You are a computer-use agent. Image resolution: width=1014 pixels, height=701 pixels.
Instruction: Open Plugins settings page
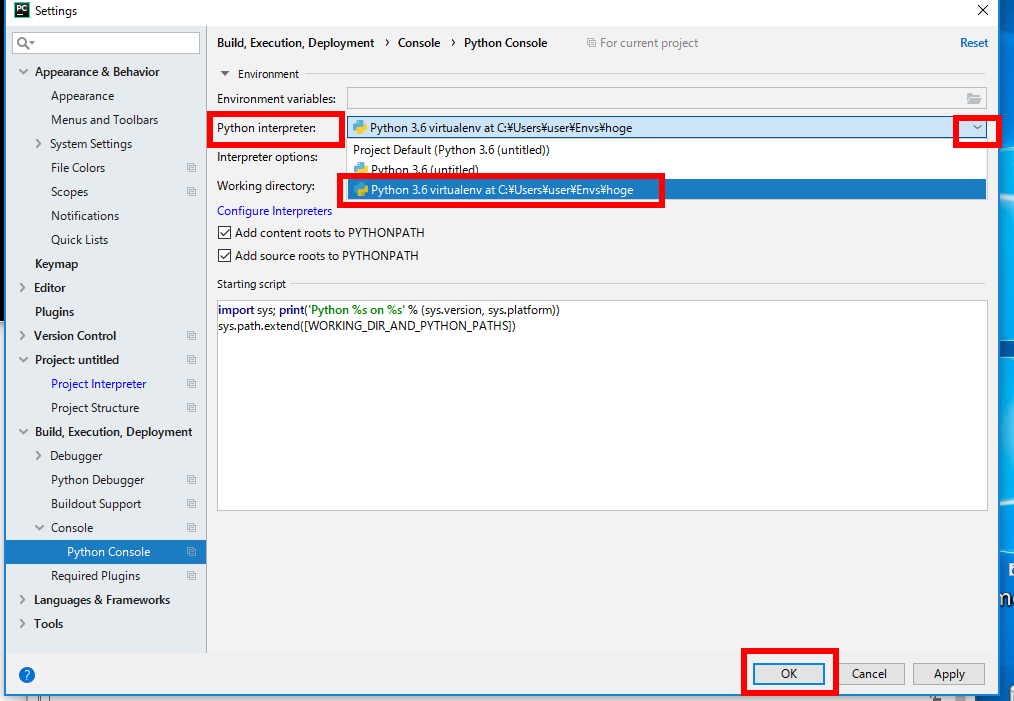[x=54, y=312]
